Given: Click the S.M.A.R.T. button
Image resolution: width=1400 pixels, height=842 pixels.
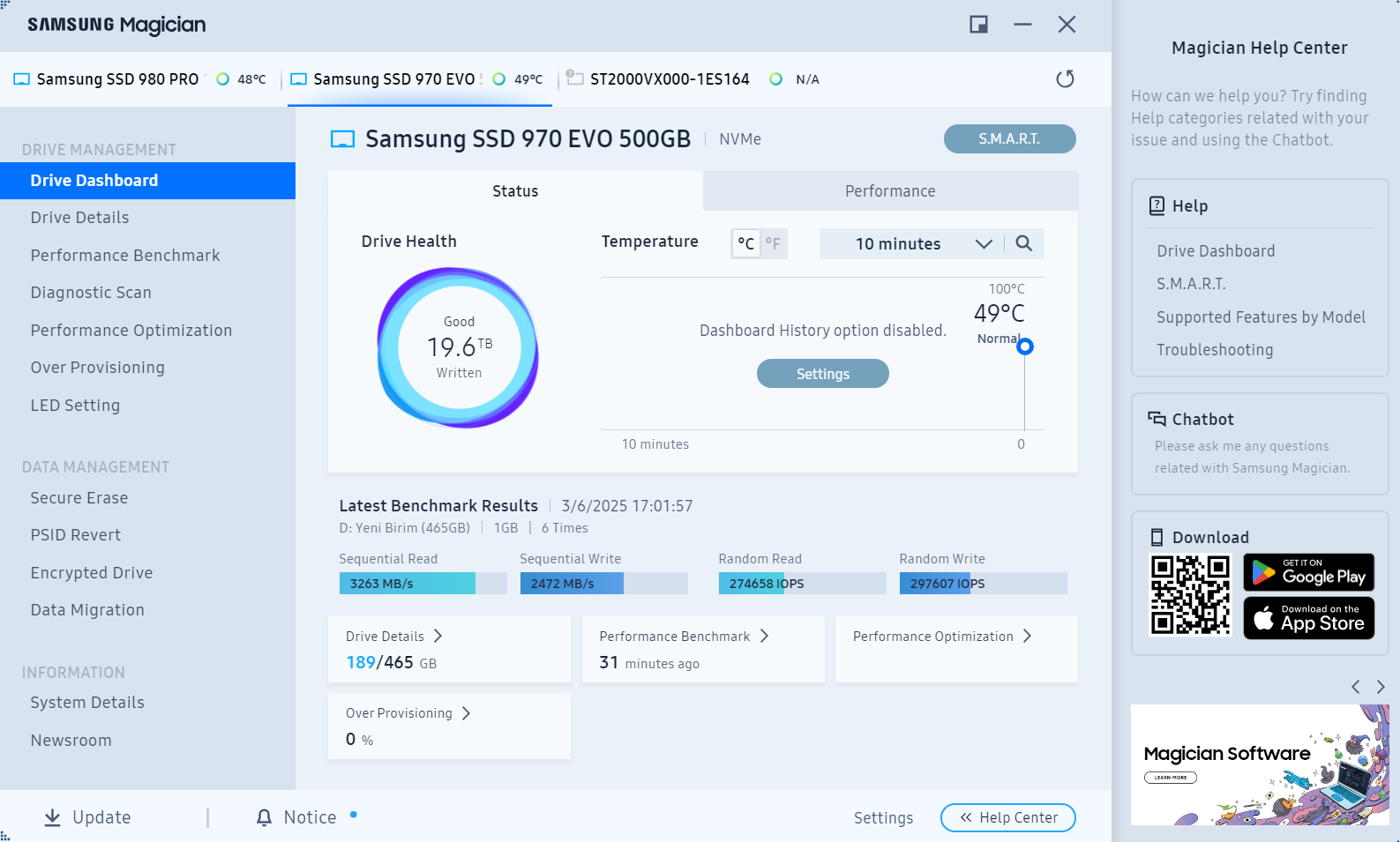Looking at the screenshot, I should click(1009, 138).
